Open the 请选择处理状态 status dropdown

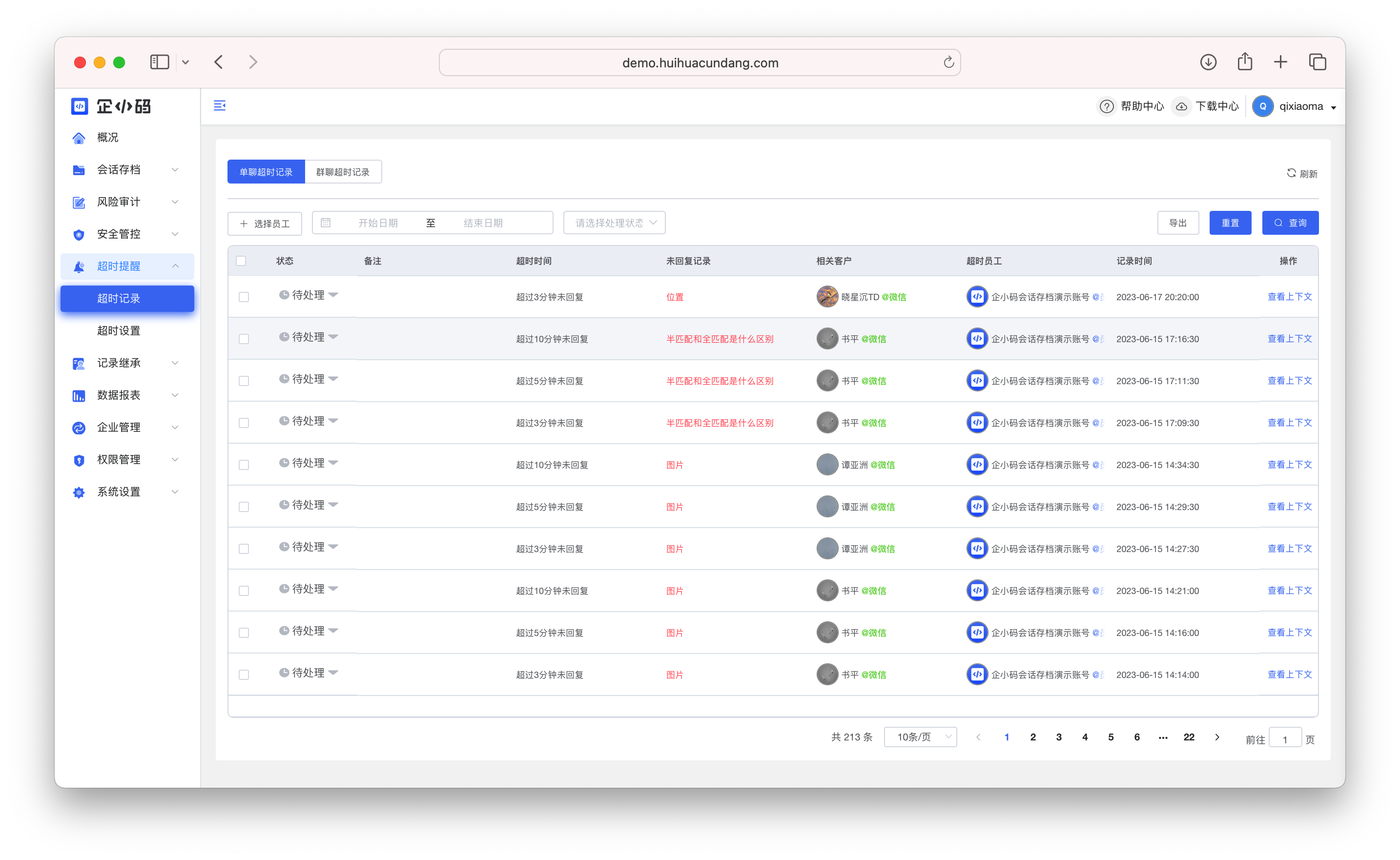[x=614, y=223]
